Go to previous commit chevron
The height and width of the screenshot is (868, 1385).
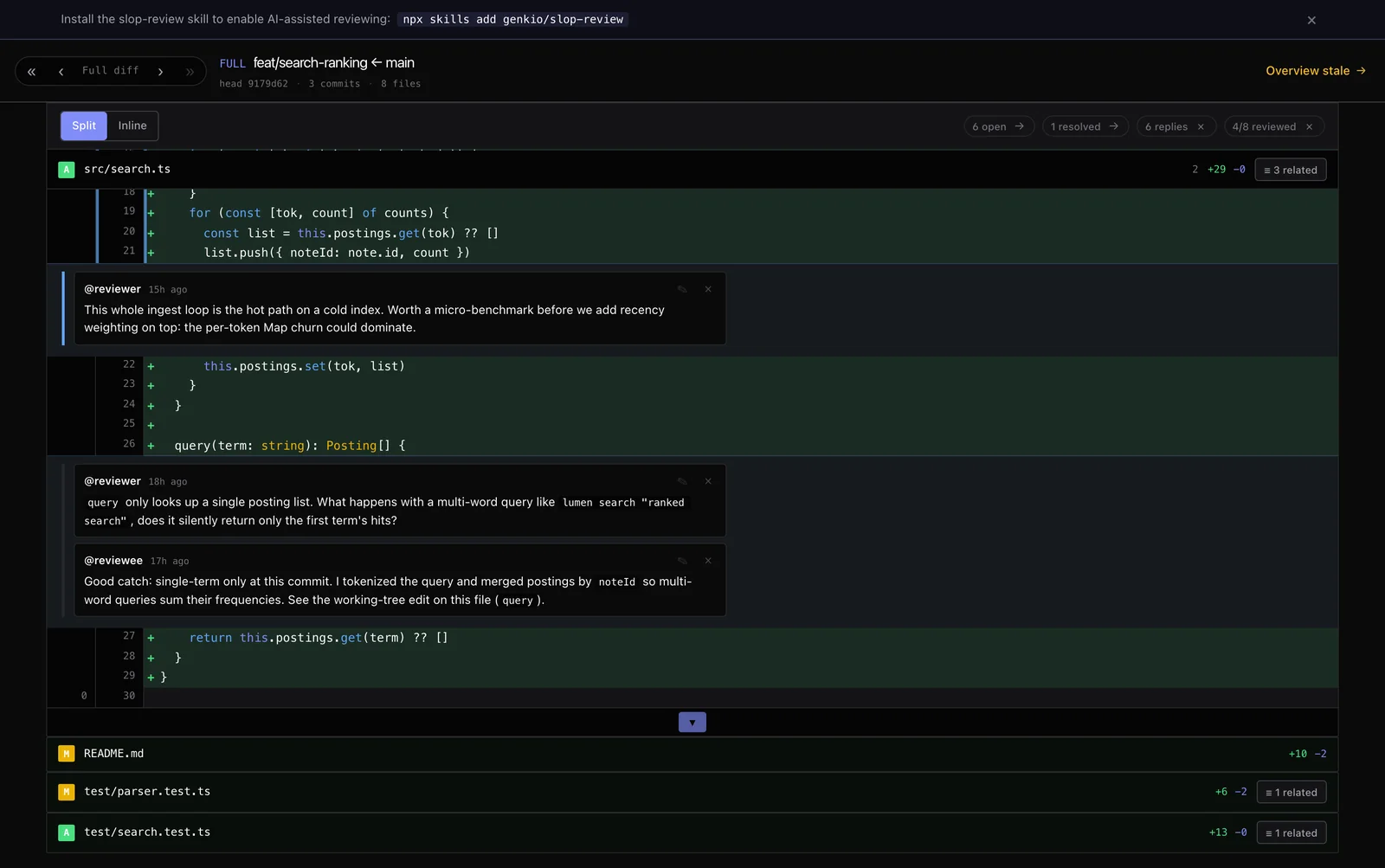[61, 72]
